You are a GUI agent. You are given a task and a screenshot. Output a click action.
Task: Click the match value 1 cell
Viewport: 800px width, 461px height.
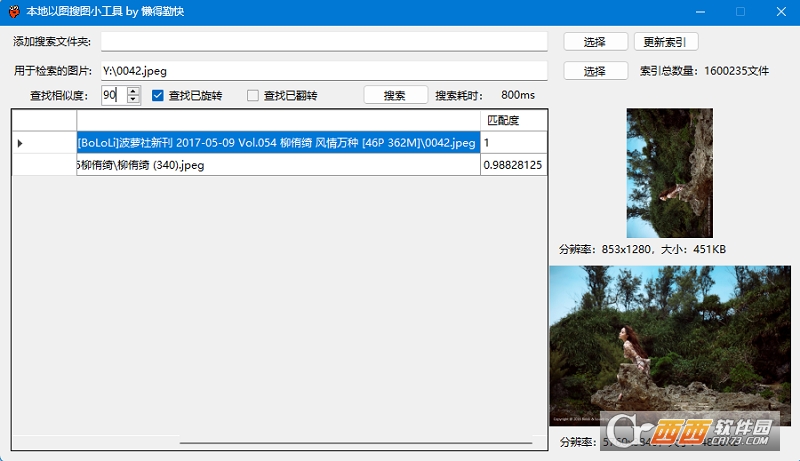coord(513,143)
